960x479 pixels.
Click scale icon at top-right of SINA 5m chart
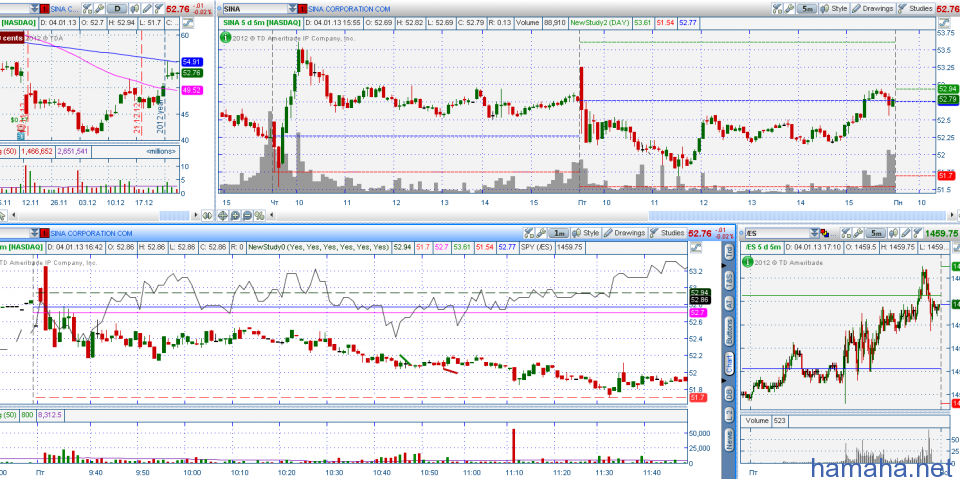943,23
